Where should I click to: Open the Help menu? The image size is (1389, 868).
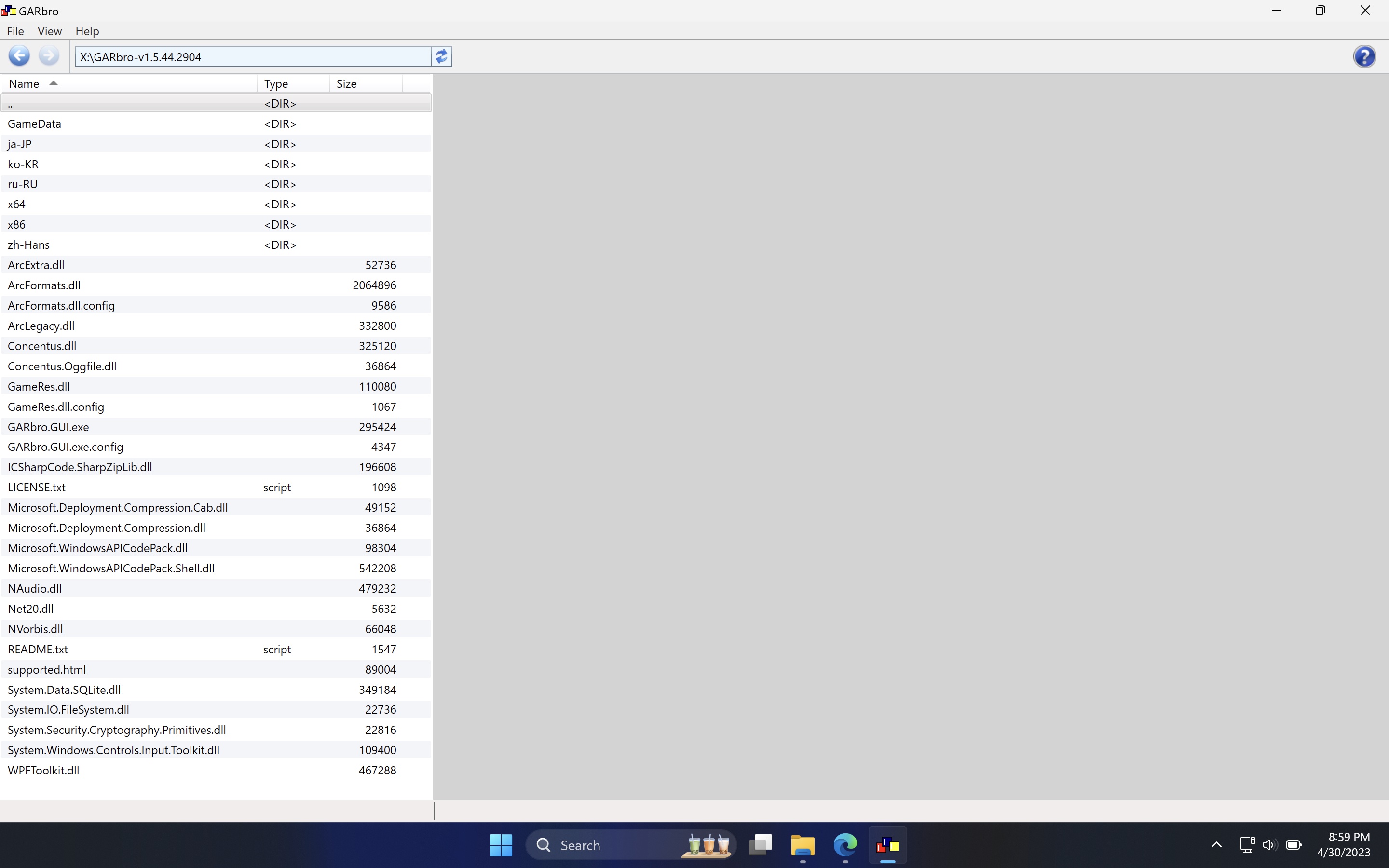pos(87,31)
